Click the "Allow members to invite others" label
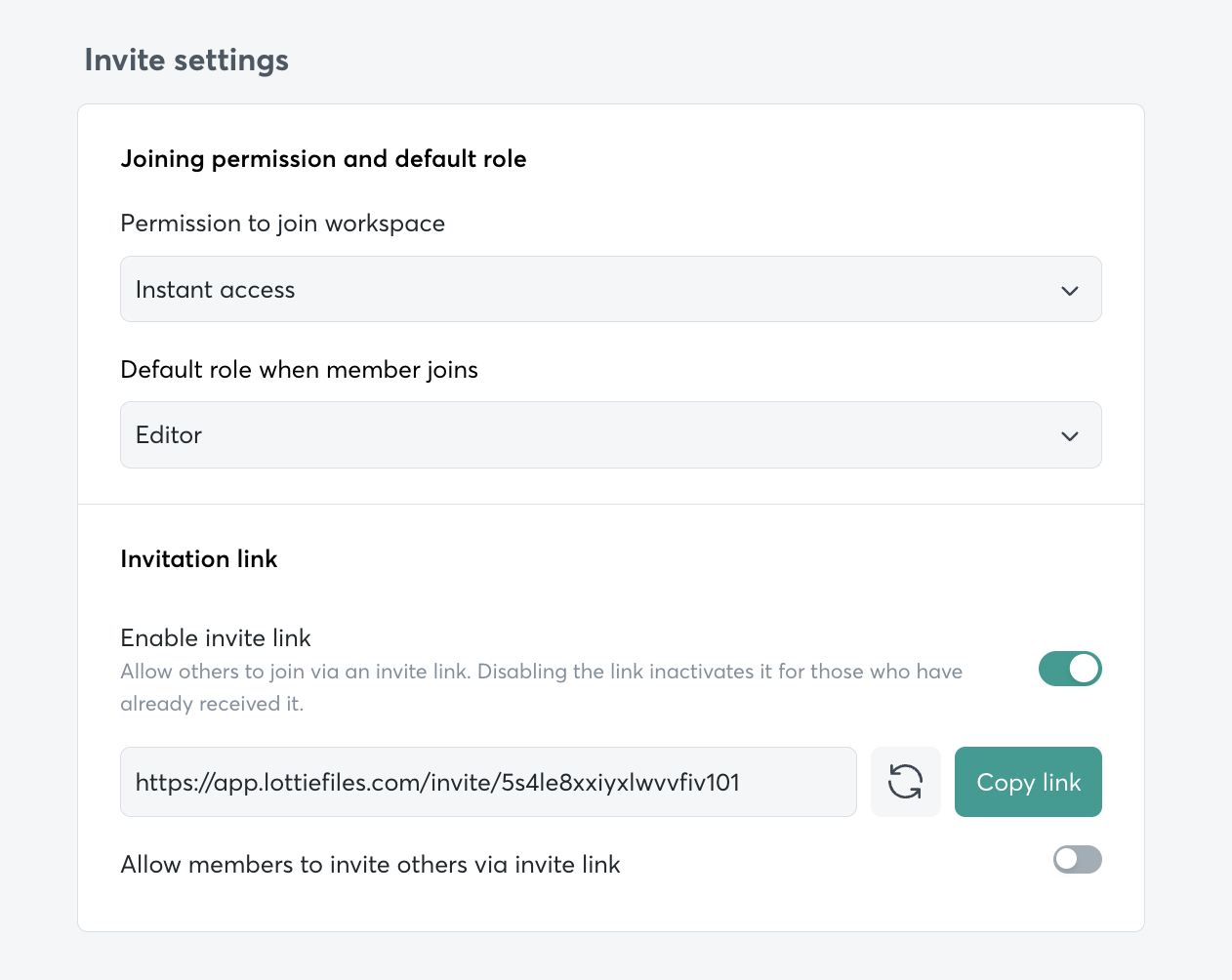Image resolution: width=1232 pixels, height=980 pixels. [x=370, y=865]
